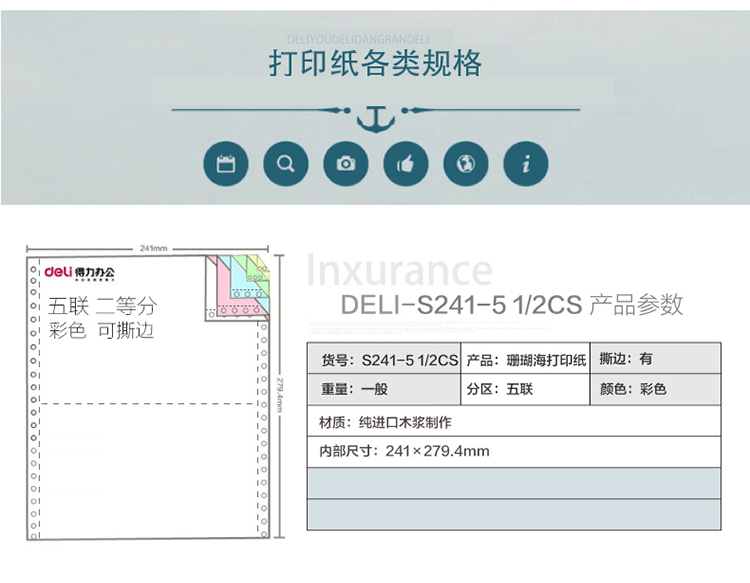Click the italic info icon
The image size is (750, 583).
coord(526,163)
